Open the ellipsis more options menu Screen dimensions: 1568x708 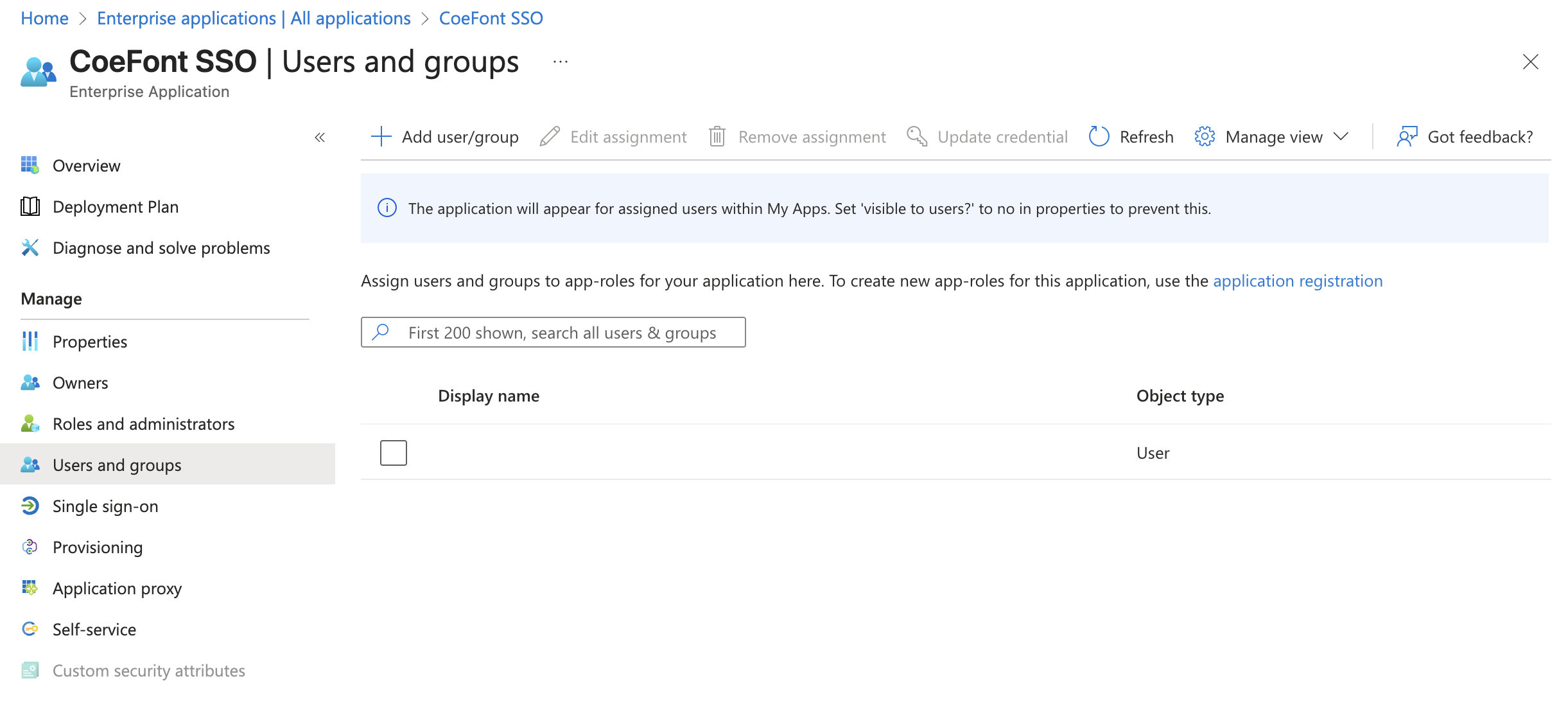561,62
